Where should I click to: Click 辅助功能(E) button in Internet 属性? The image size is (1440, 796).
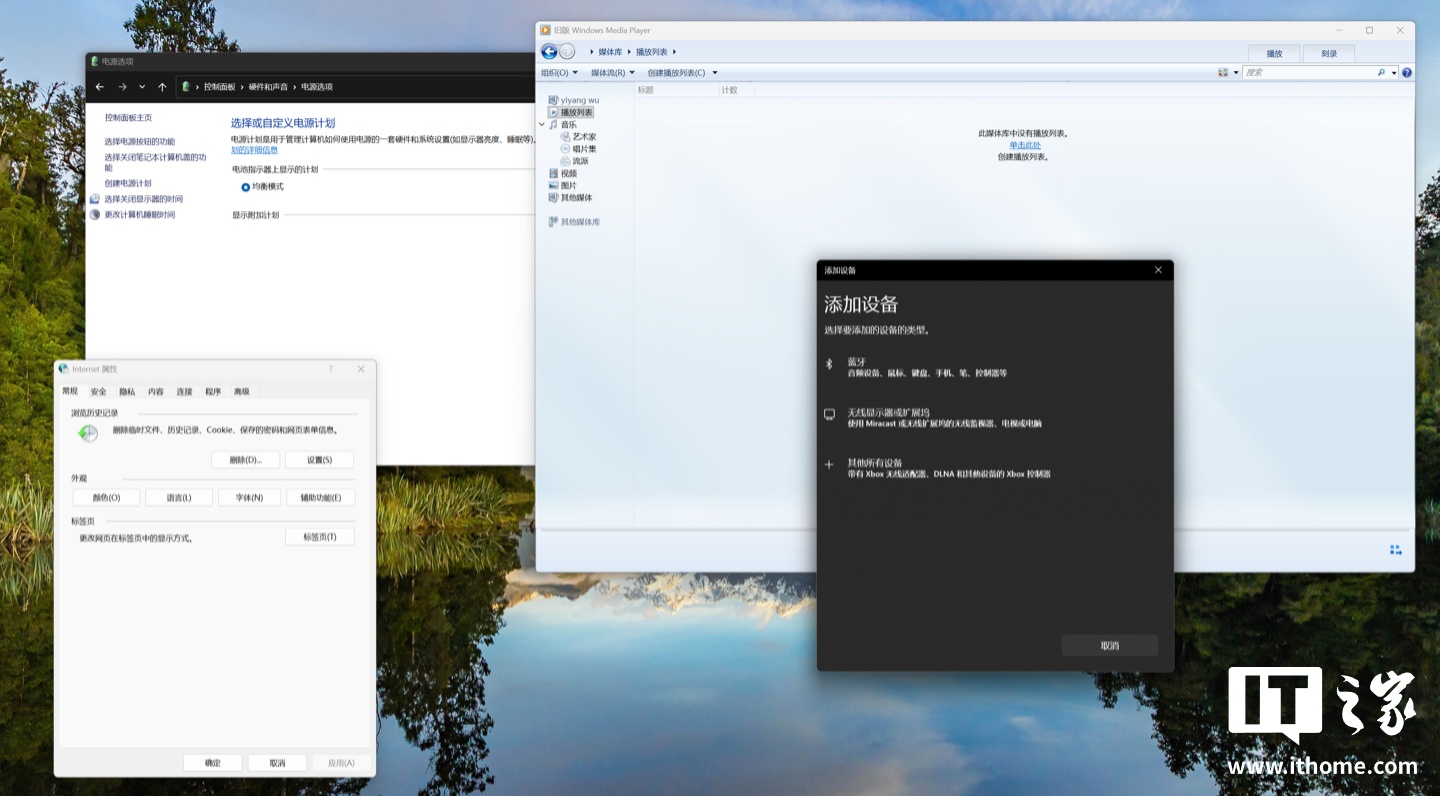[x=320, y=498]
